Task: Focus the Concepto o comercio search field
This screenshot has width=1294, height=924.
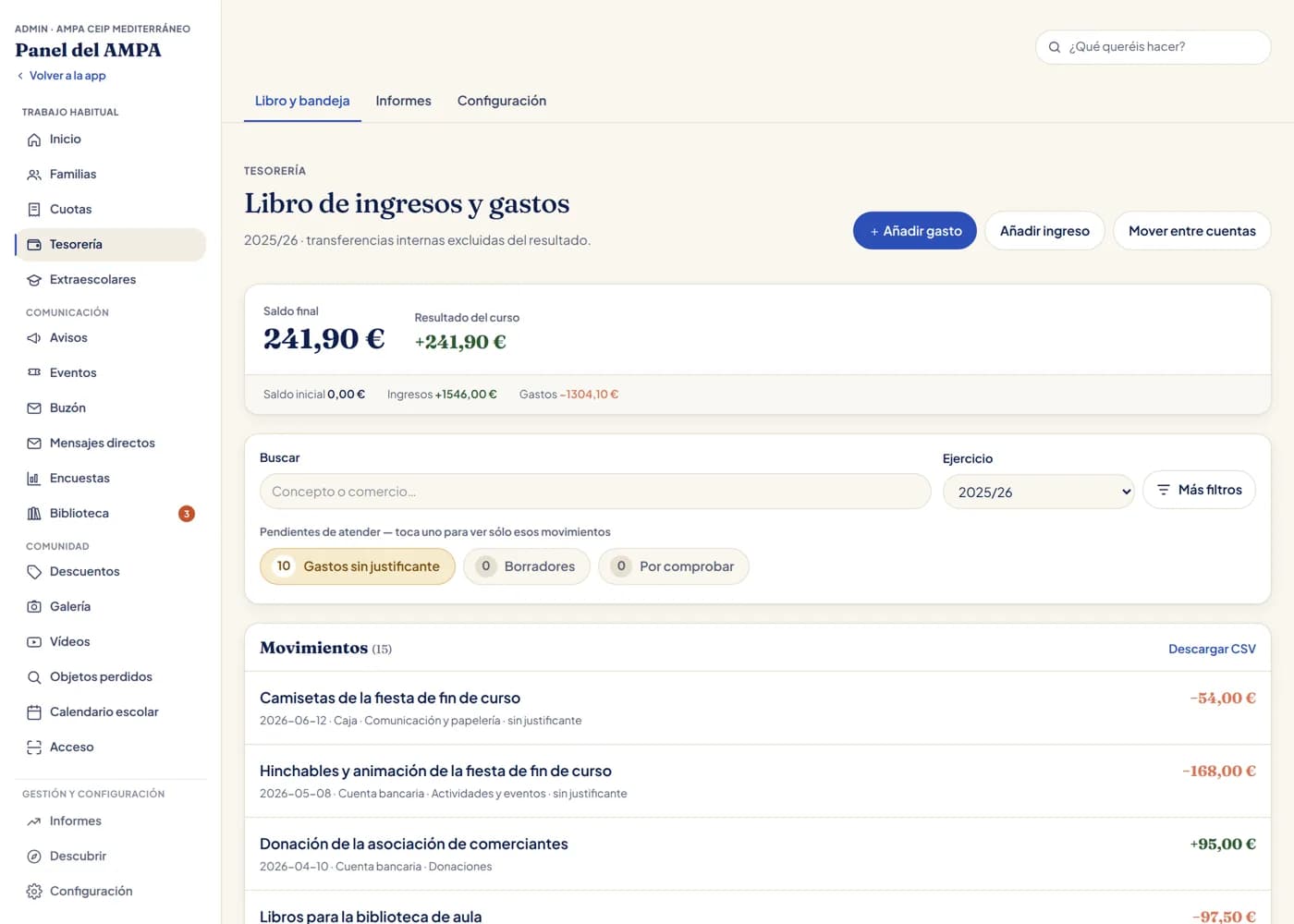Action: (595, 492)
